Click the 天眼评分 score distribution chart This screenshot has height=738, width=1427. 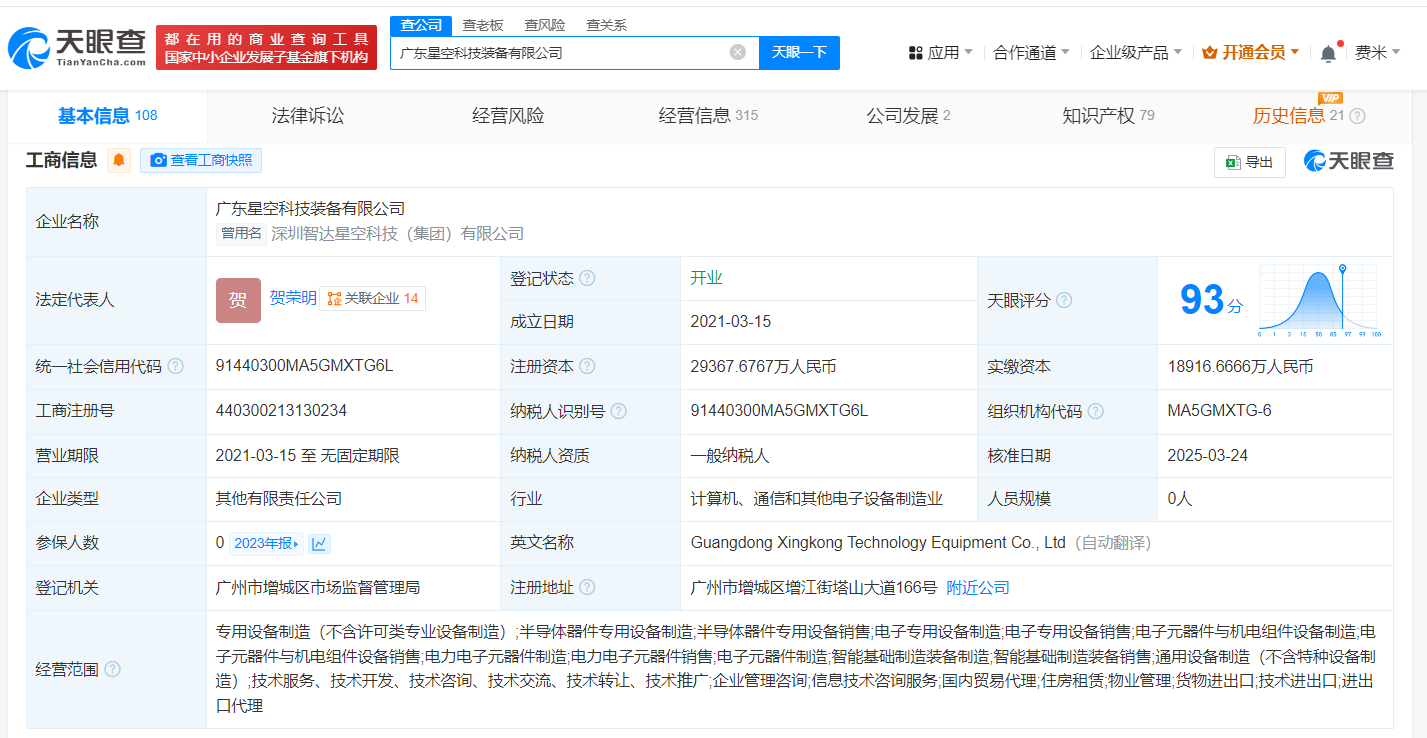1318,299
